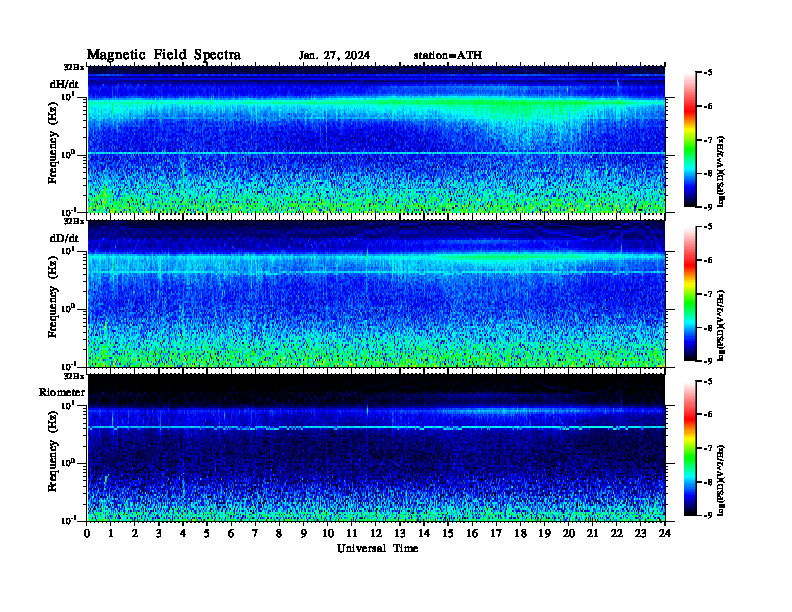Click the '7' hour tick label
The image size is (792, 612).
[256, 534]
